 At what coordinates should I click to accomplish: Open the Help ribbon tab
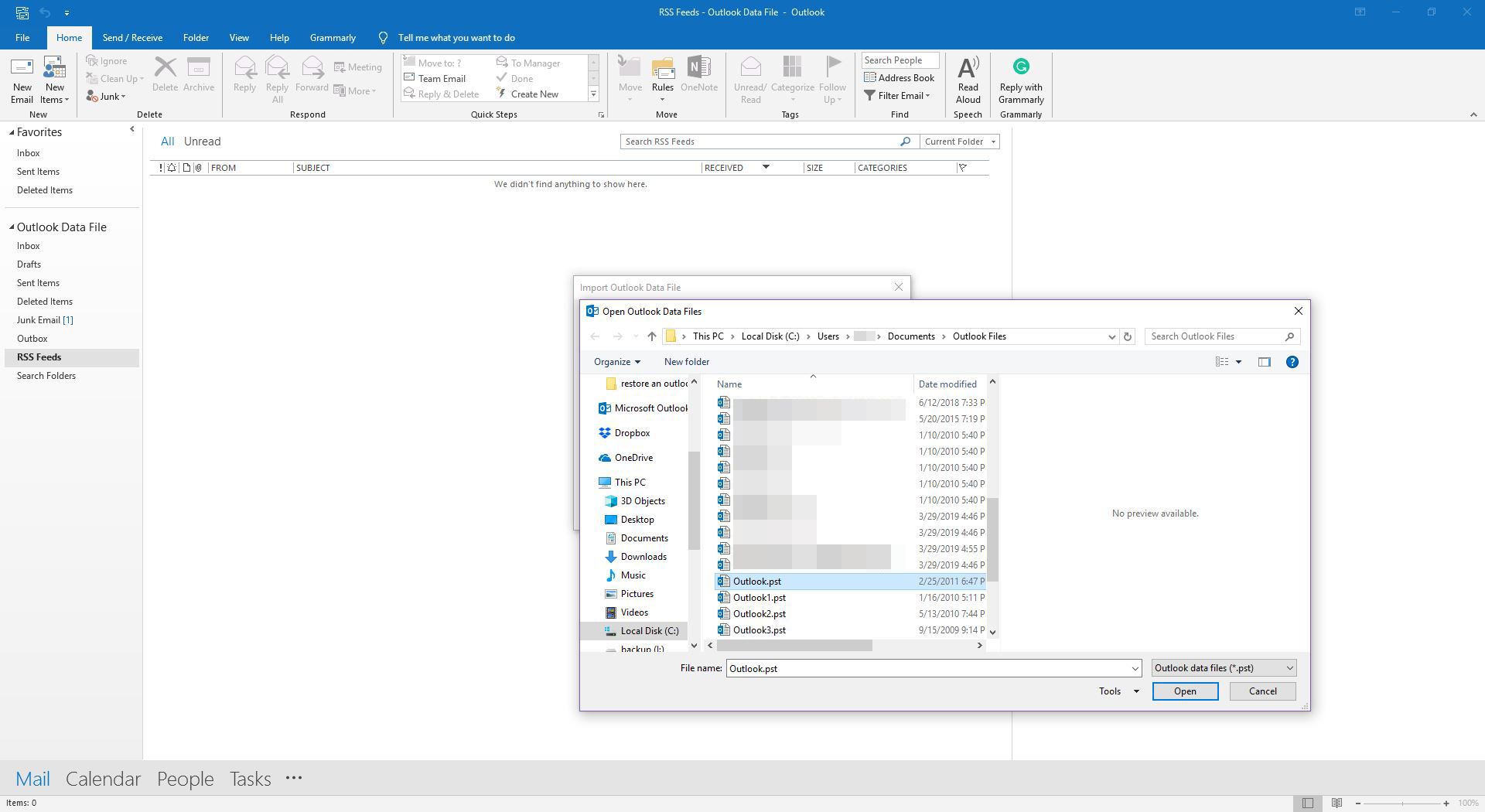pos(279,38)
